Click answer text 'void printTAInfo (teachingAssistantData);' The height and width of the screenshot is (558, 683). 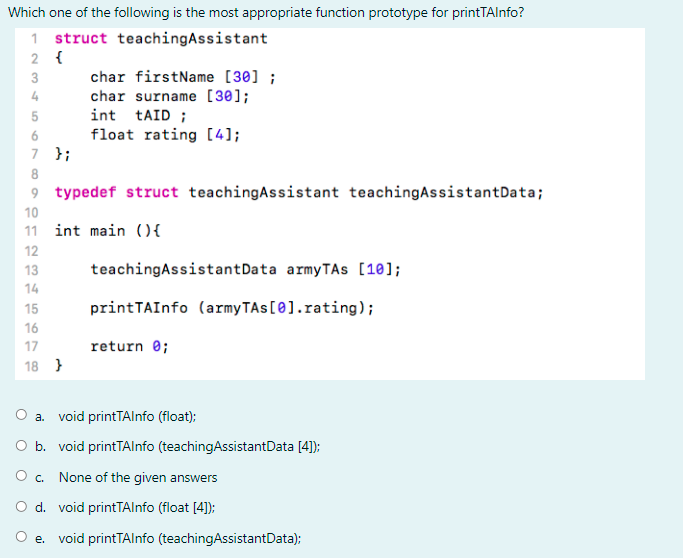(179, 538)
